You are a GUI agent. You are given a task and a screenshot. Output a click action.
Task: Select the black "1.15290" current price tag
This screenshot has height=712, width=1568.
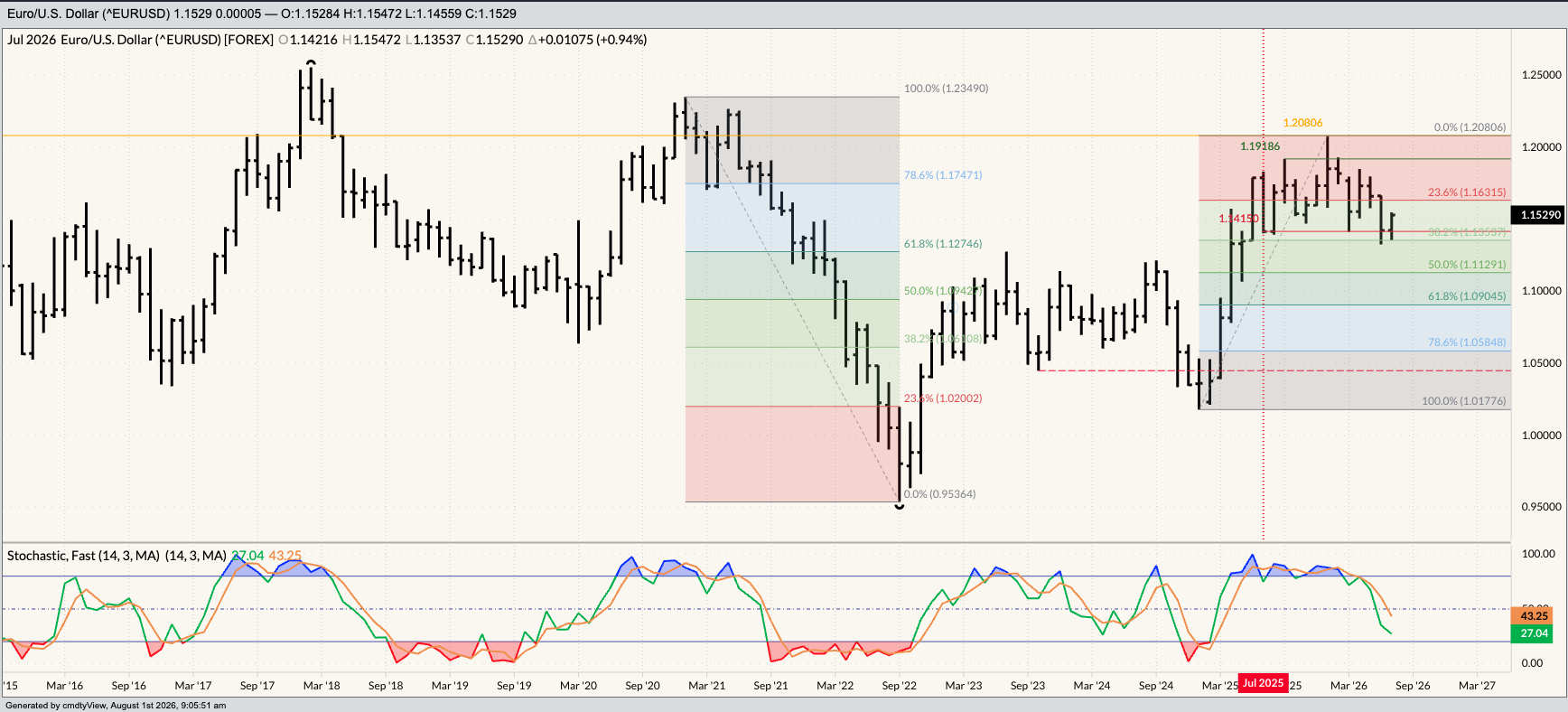[1540, 215]
